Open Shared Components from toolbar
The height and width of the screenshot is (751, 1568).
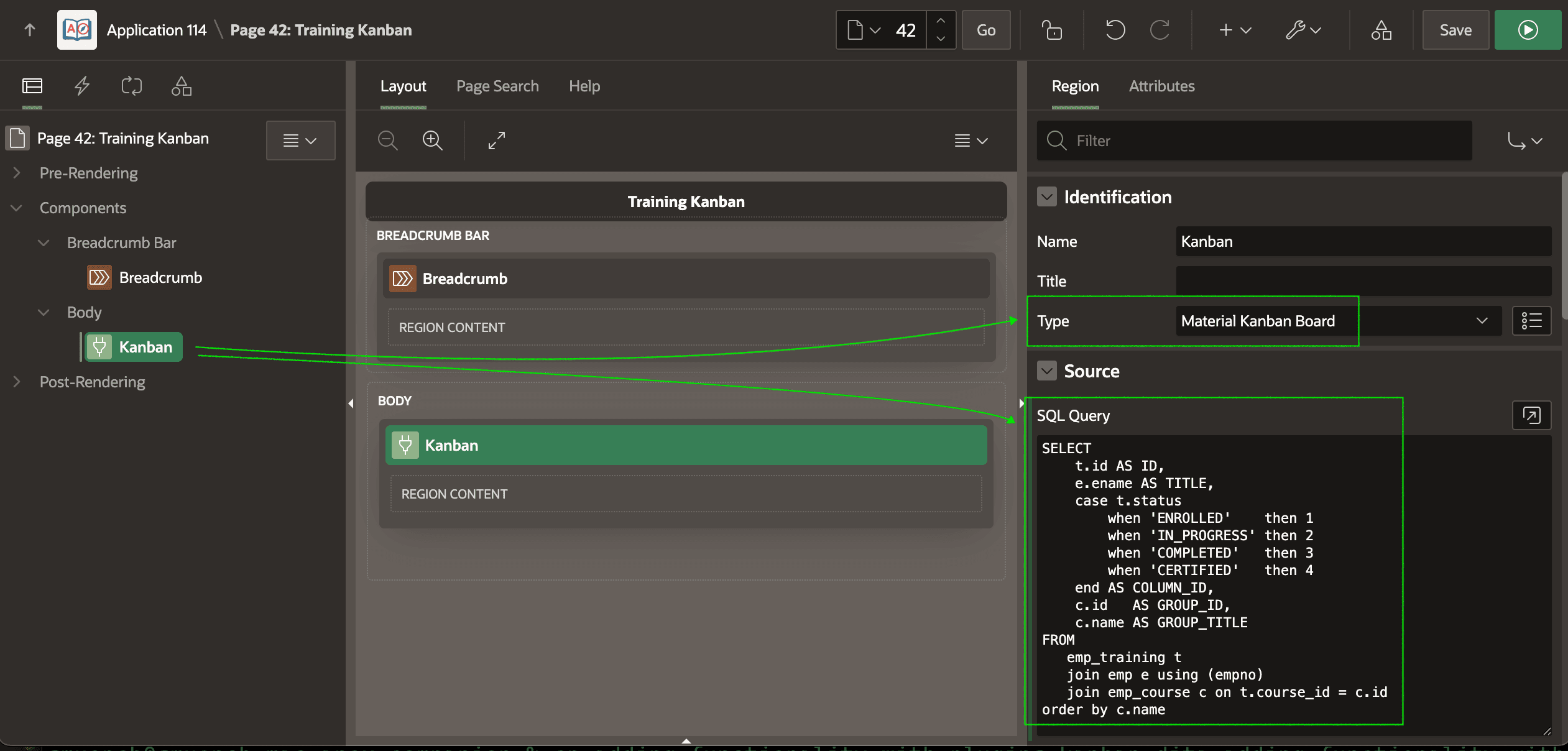[1381, 30]
